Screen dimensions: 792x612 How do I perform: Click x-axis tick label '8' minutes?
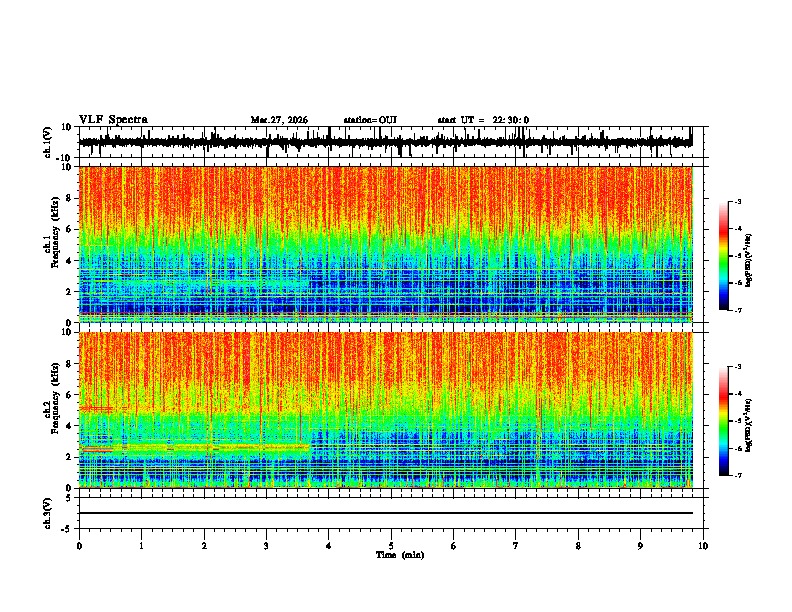coord(578,546)
